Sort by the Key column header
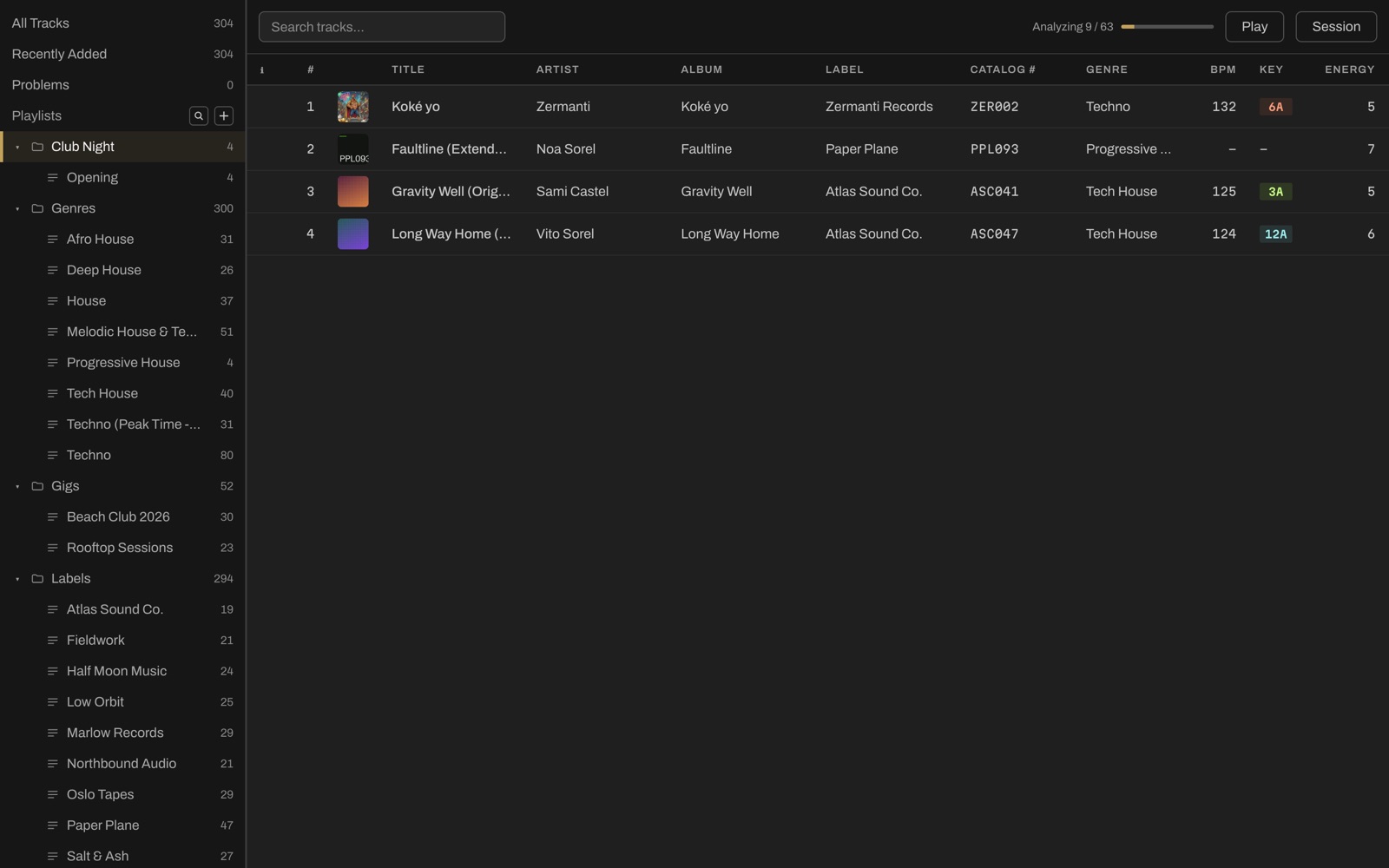Screen dimensions: 1389x868 (1271, 69)
